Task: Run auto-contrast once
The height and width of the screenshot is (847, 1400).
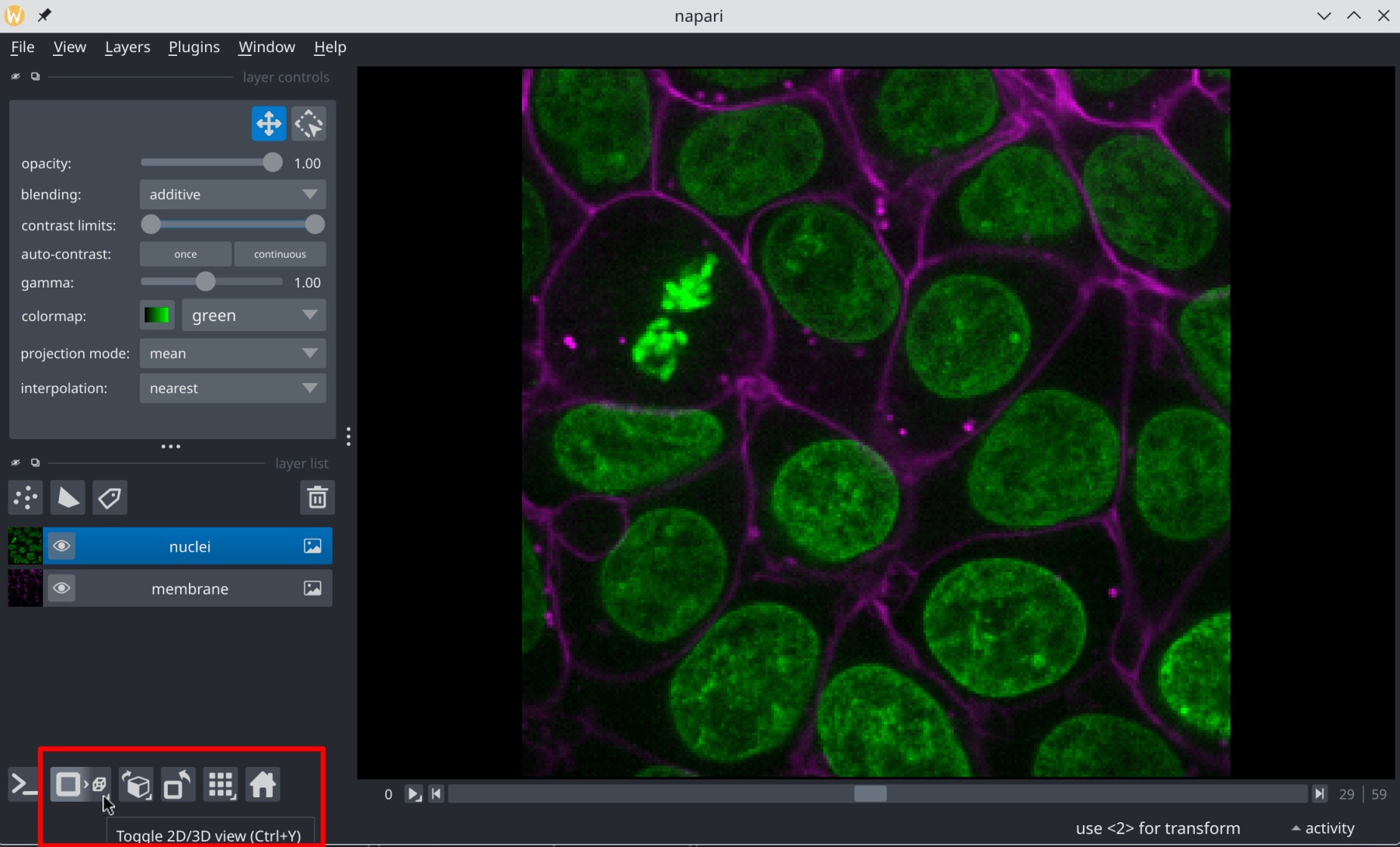Action: pos(185,253)
